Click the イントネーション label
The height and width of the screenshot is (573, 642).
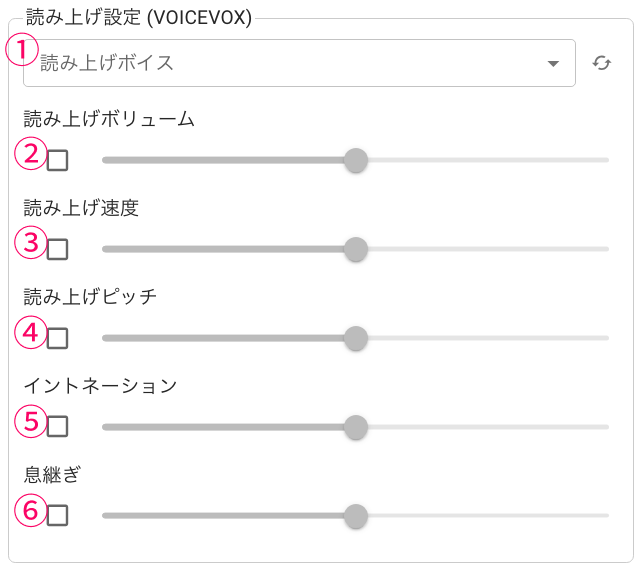coord(100,386)
